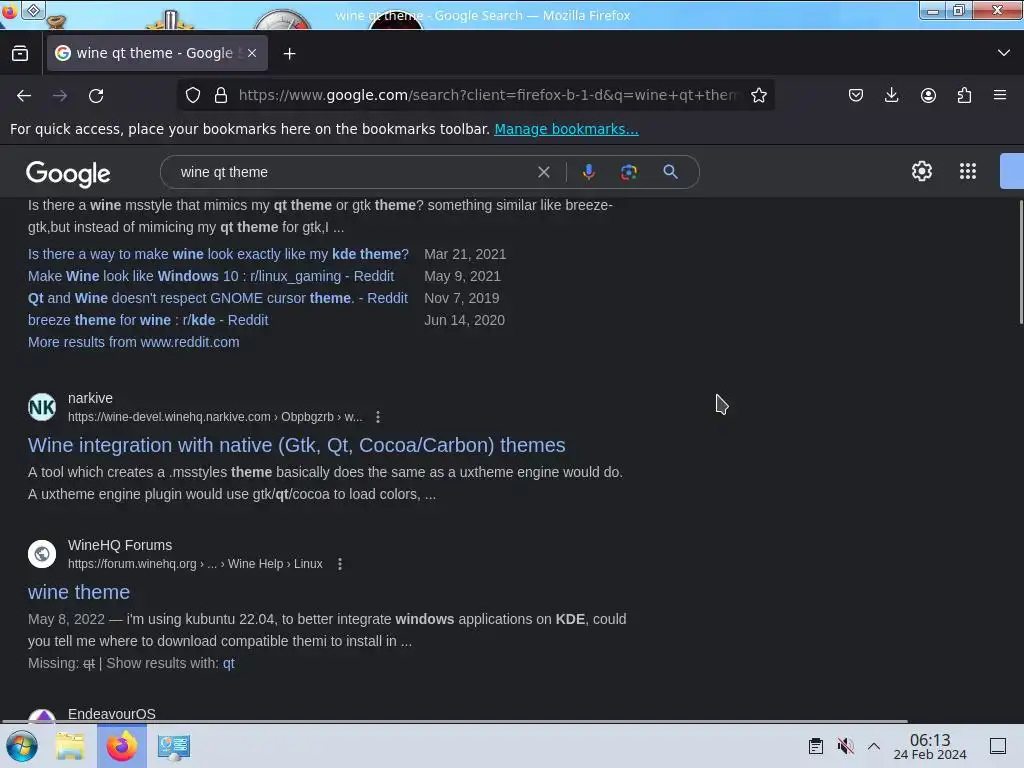Reload the current page
The height and width of the screenshot is (768, 1024).
coord(96,95)
